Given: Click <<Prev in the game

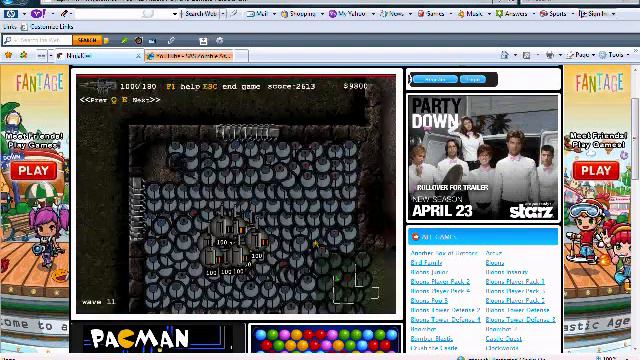Looking at the screenshot, I should [93, 100].
